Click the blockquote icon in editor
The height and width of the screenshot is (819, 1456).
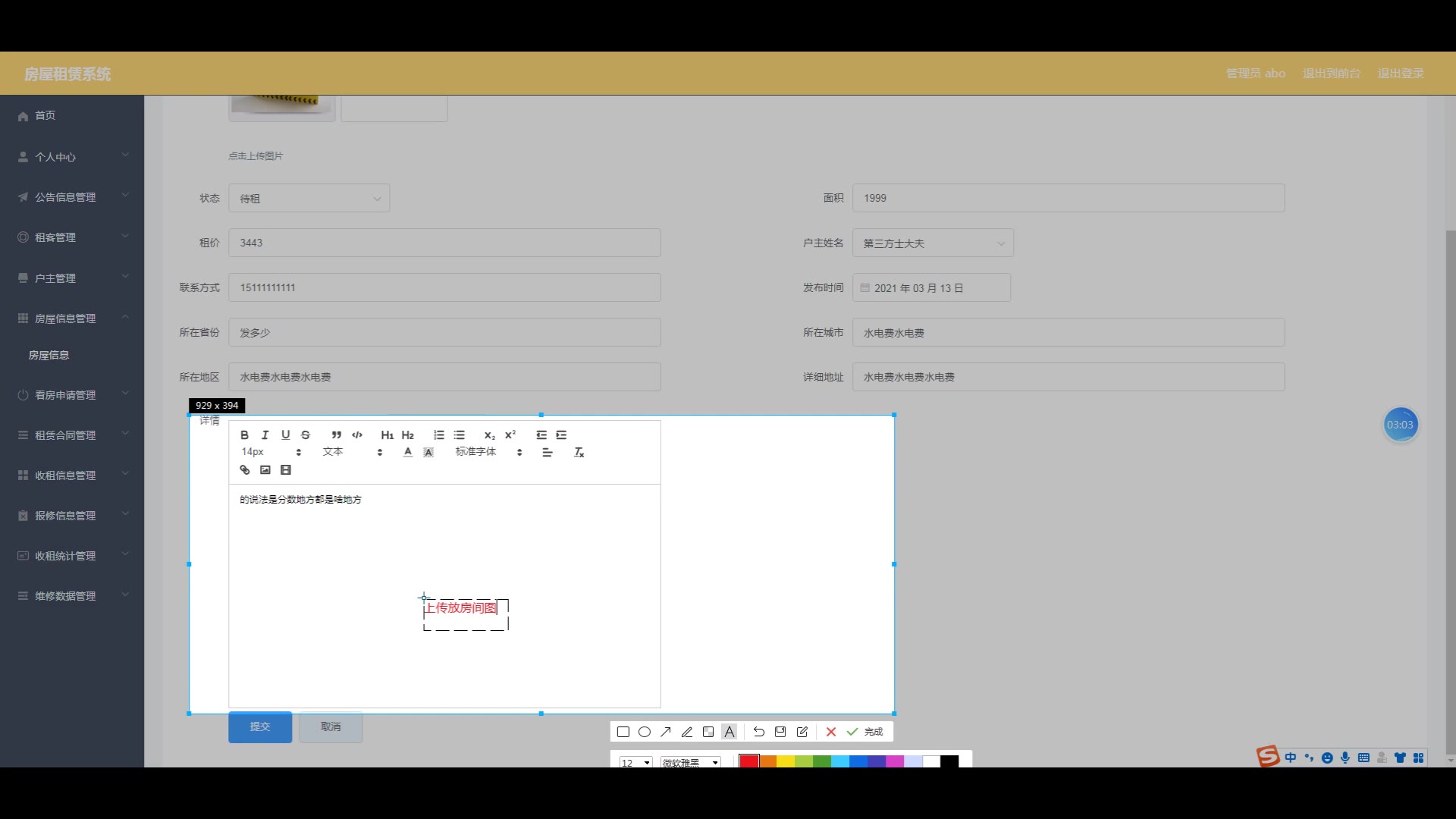(x=336, y=435)
